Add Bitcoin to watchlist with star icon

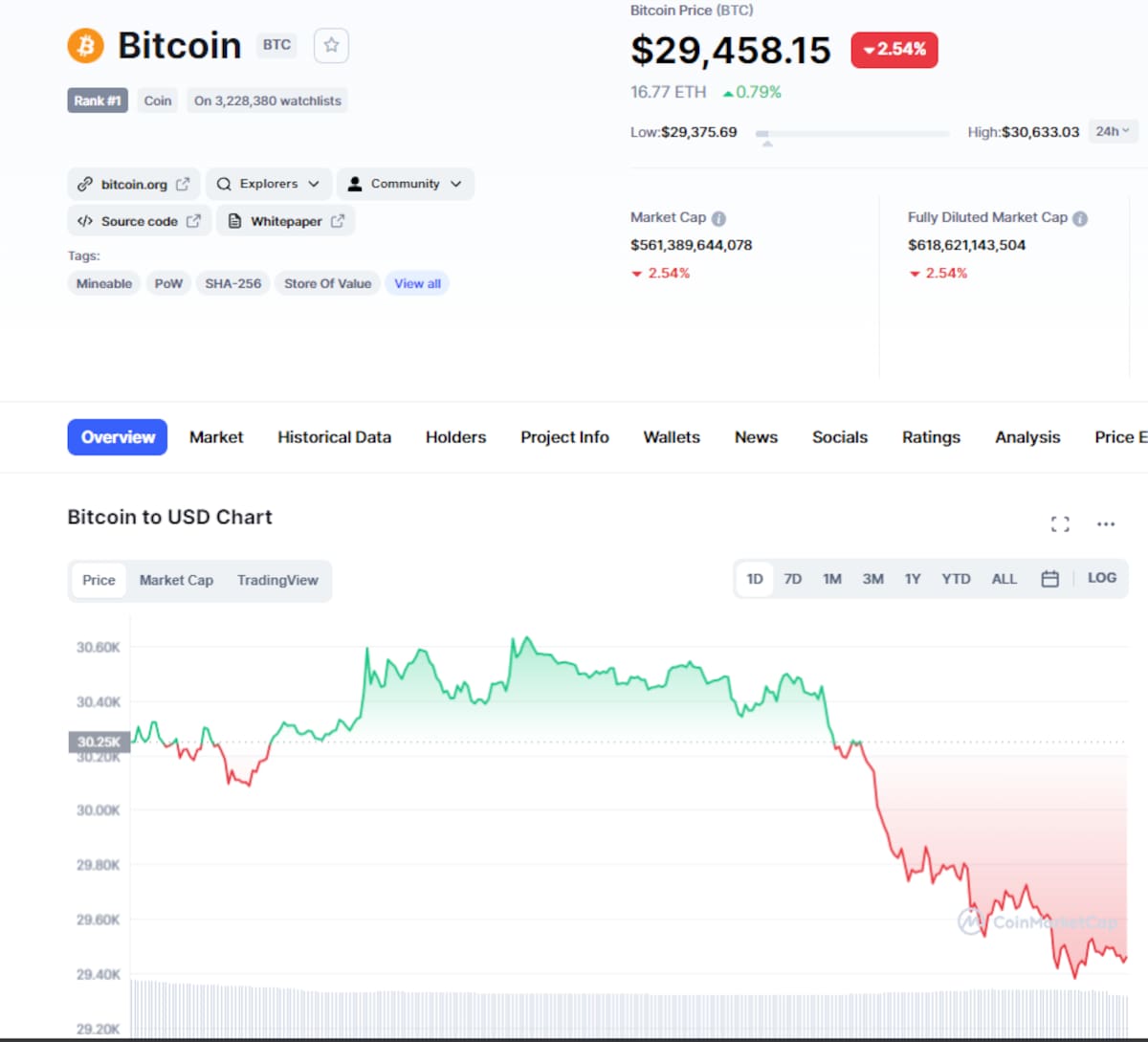click(x=331, y=45)
